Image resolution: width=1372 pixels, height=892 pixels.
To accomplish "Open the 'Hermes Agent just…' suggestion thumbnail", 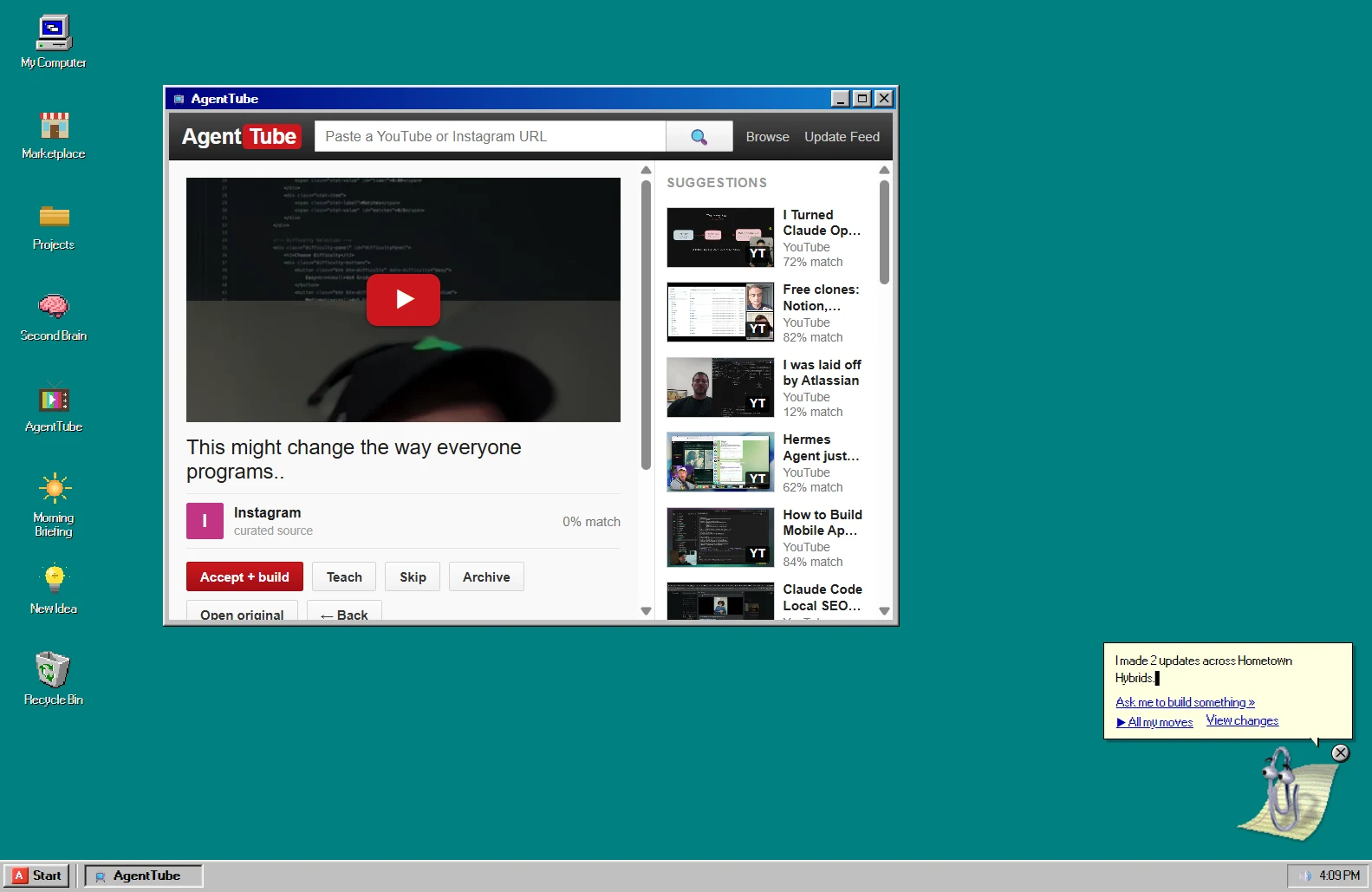I will [720, 462].
